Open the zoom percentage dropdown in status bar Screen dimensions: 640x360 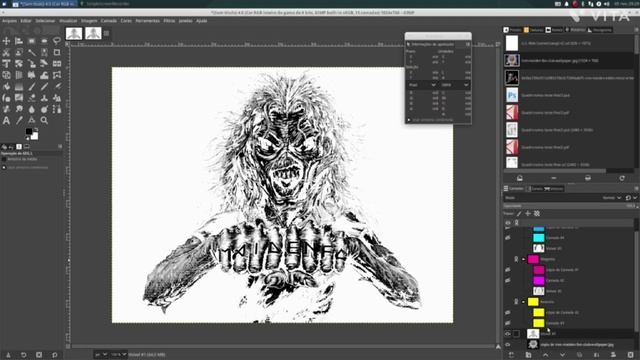click(119, 355)
